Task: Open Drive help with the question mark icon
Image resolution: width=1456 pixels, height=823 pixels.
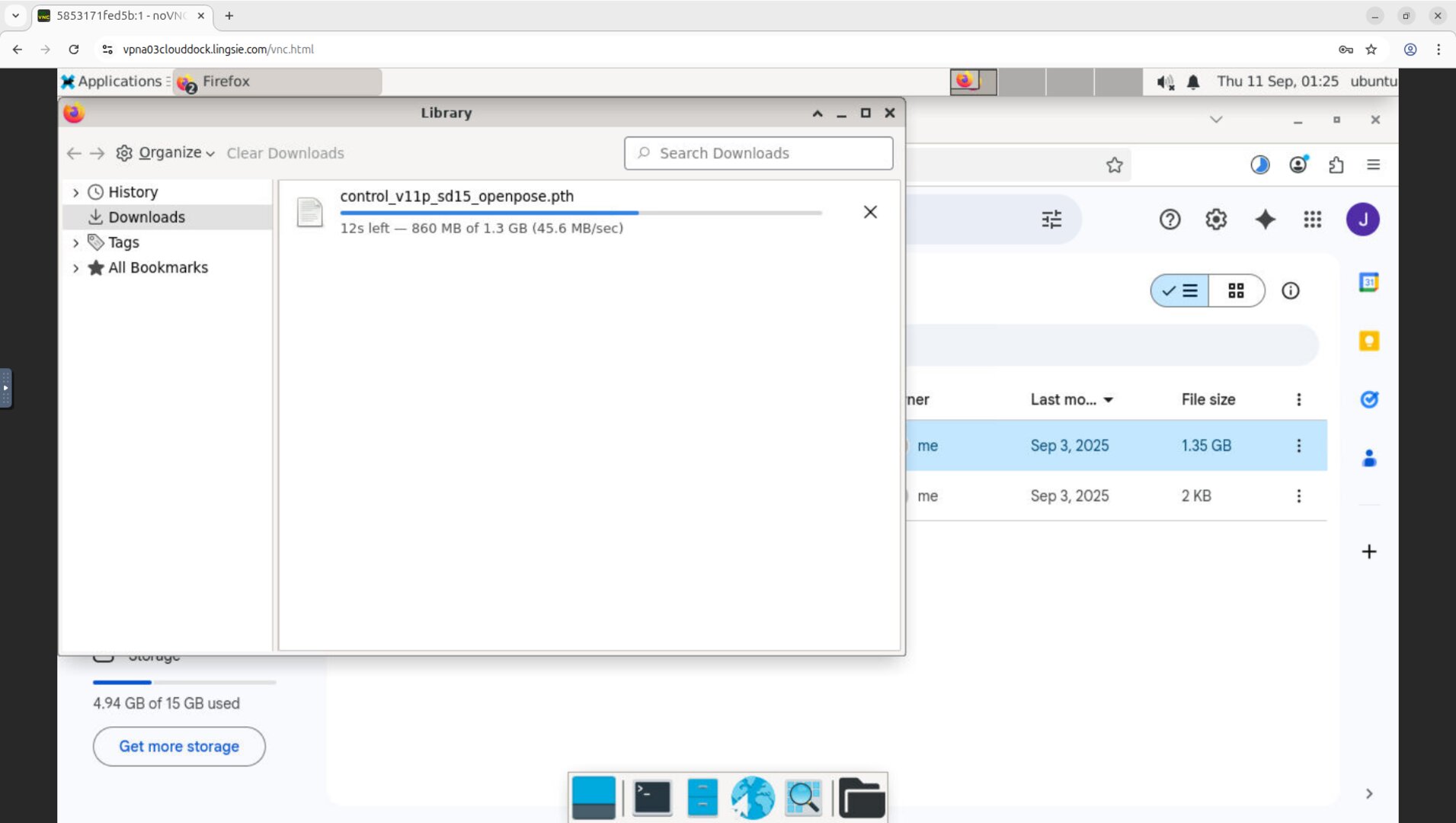Action: [1170, 219]
